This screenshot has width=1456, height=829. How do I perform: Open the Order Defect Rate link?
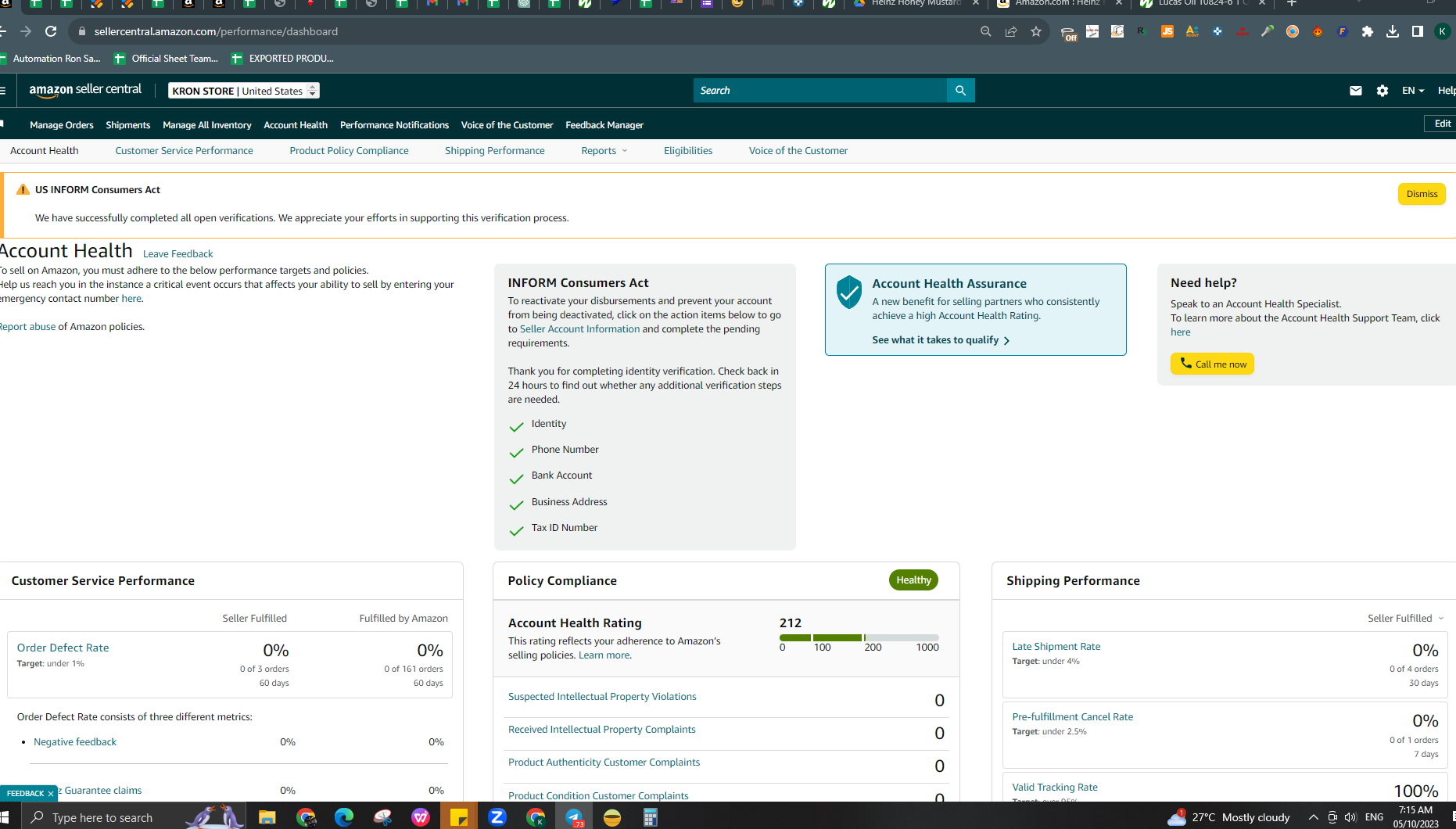[63, 648]
